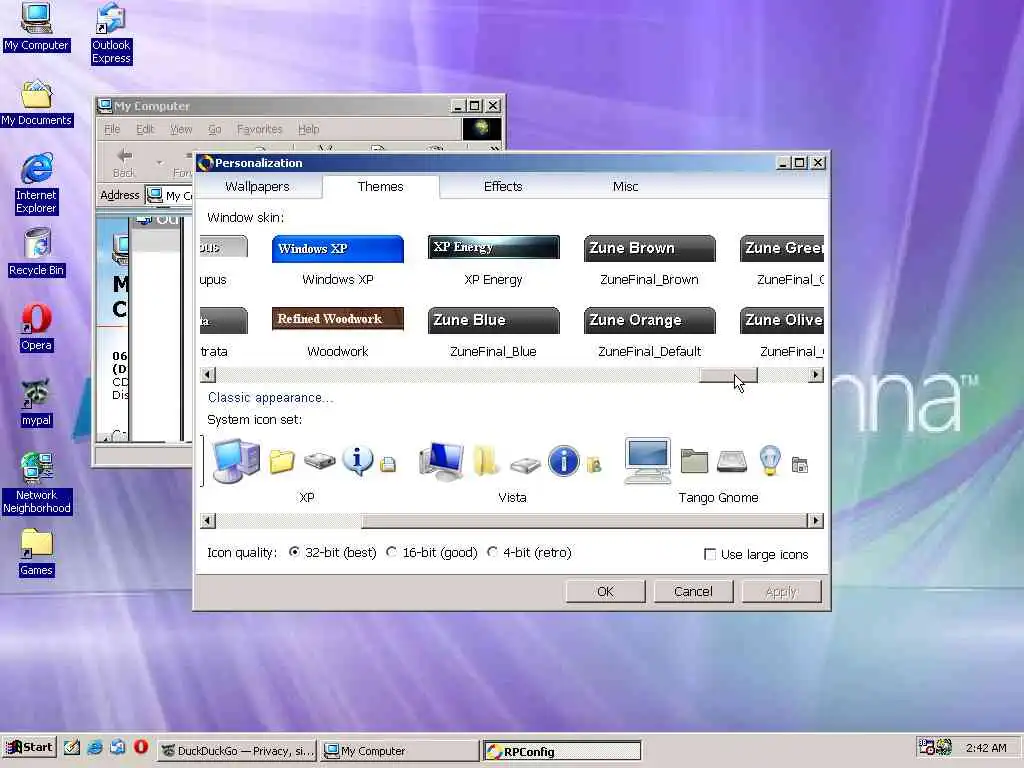Select 32-bit (best) icon quality
This screenshot has width=1024, height=768.
pyautogui.click(x=332, y=552)
